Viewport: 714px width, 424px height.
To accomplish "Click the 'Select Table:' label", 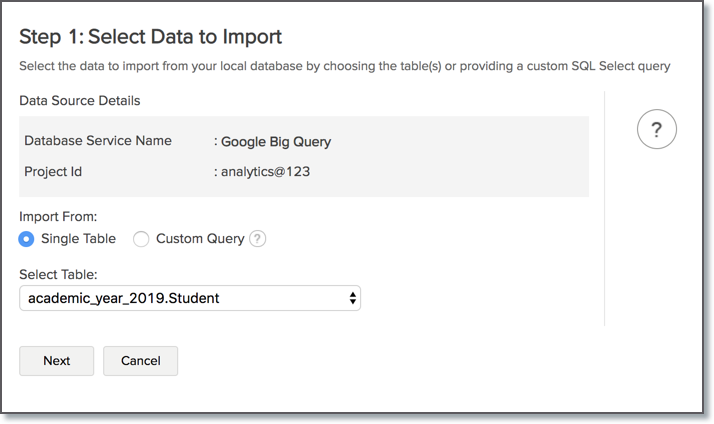I will click(58, 274).
